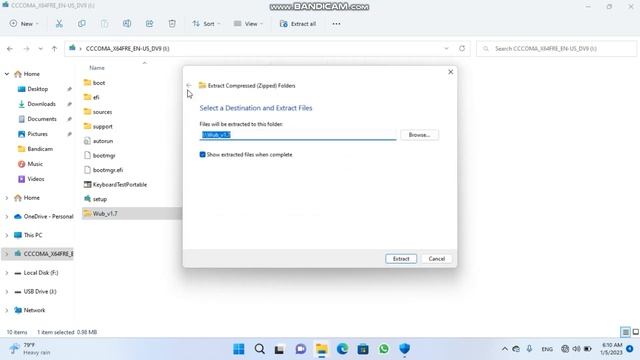Image resolution: width=640 pixels, height=360 pixels.
Task: Open Downloads in the sidebar
Action: (41, 104)
